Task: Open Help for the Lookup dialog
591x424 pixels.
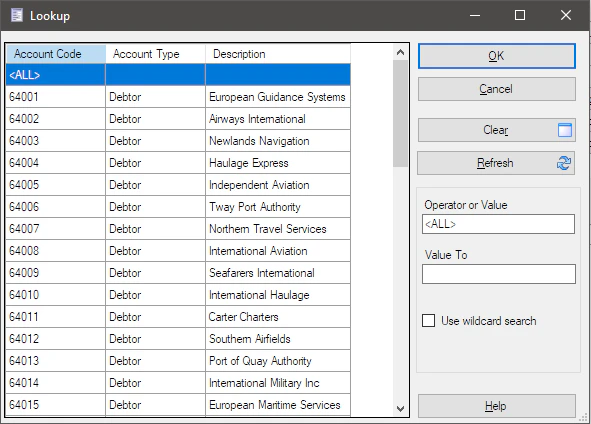Action: (x=497, y=406)
